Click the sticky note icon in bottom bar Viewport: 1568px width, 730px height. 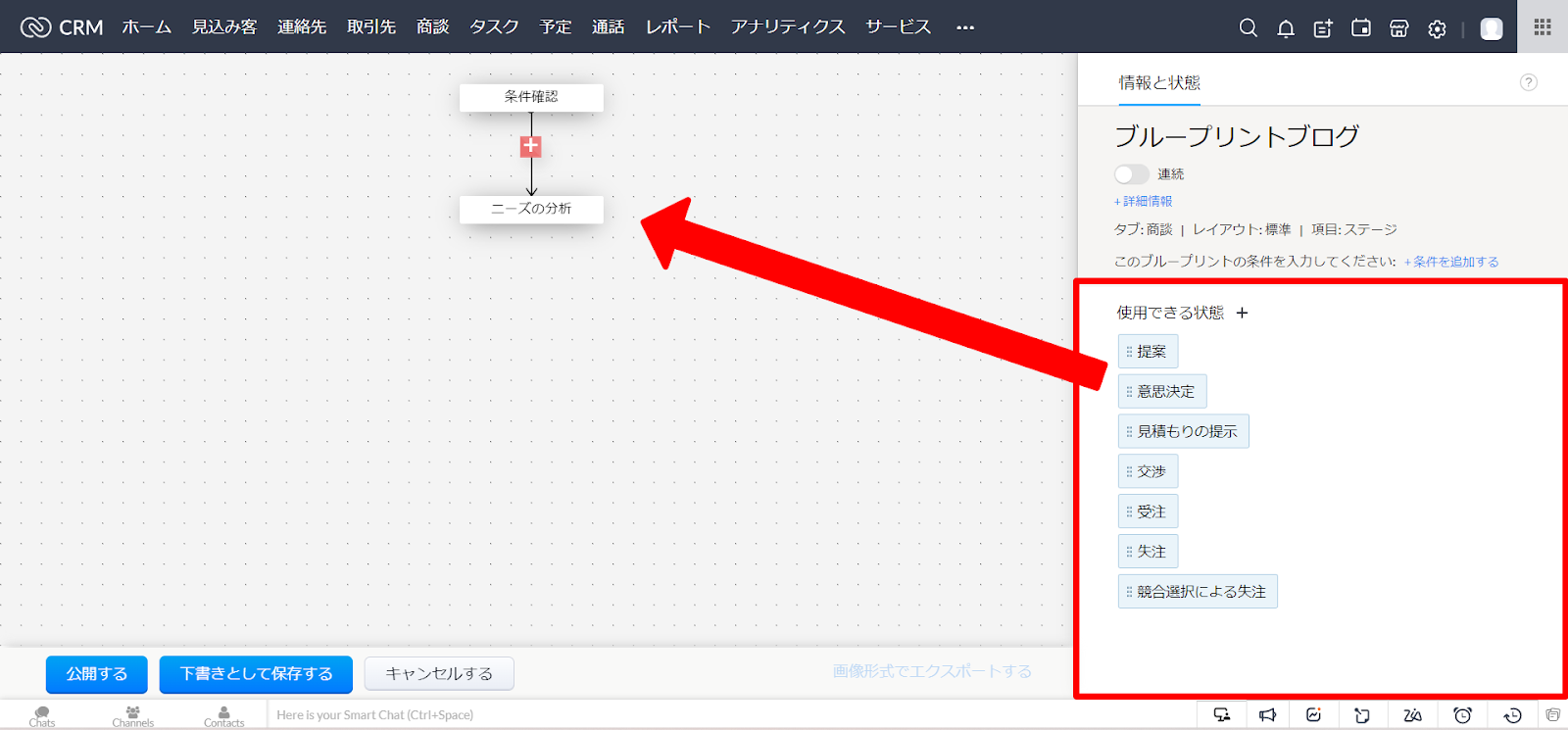click(x=1362, y=715)
